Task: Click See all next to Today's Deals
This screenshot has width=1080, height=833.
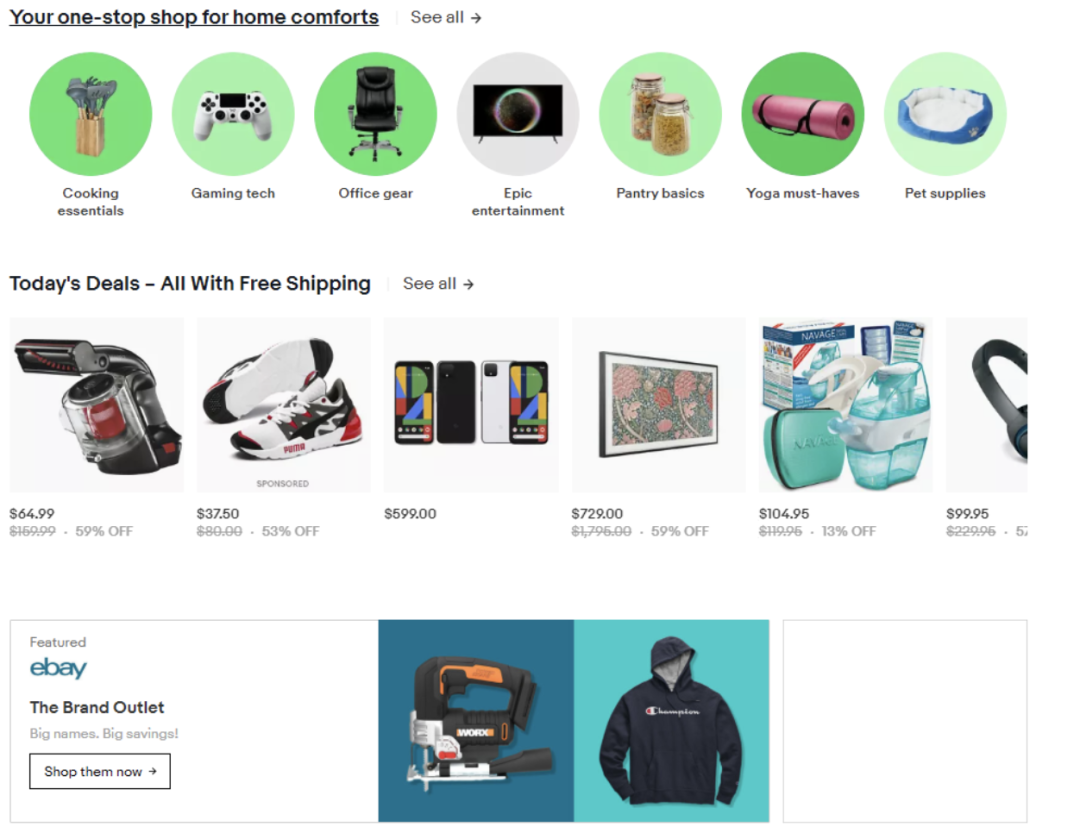Action: (438, 284)
